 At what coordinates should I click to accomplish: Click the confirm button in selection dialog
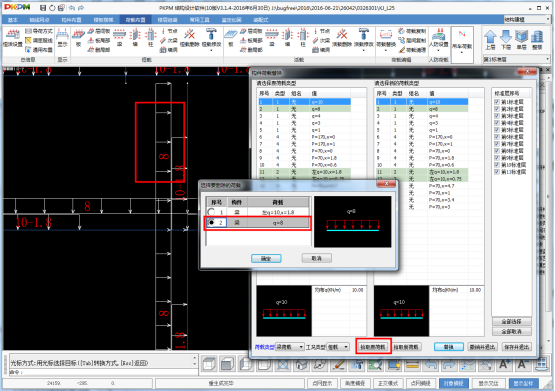(266, 258)
